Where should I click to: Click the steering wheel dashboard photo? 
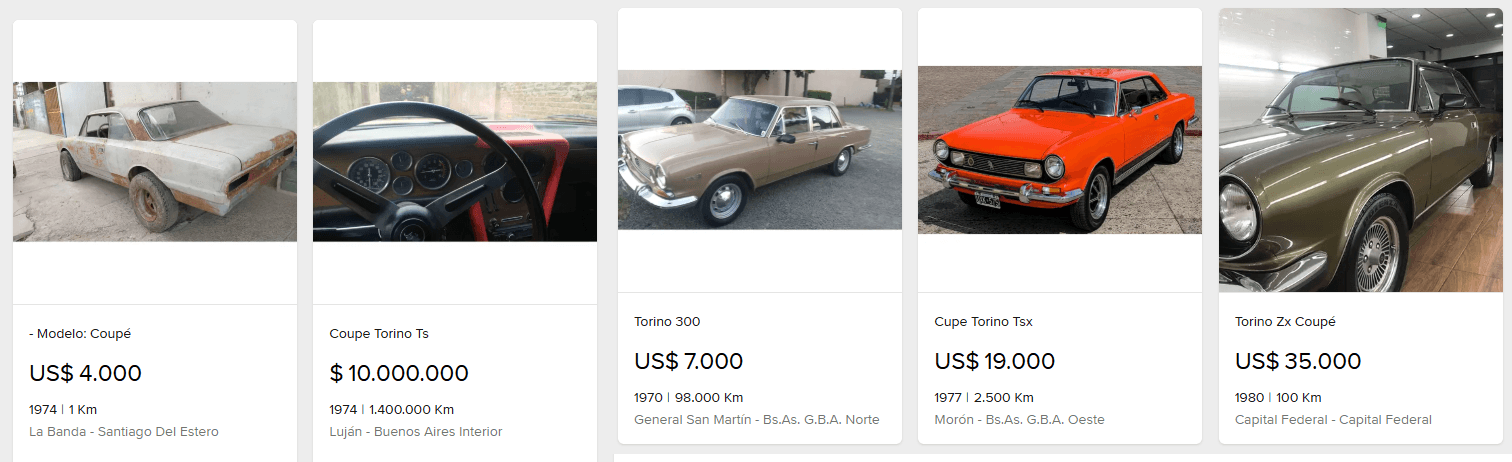coord(455,161)
